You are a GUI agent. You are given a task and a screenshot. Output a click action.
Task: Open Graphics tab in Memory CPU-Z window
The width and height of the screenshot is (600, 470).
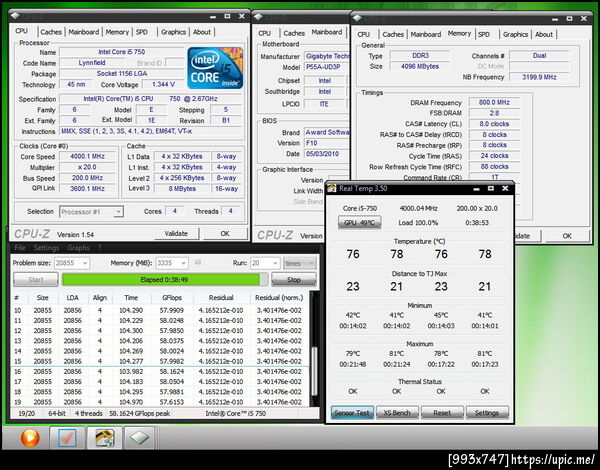(515, 34)
